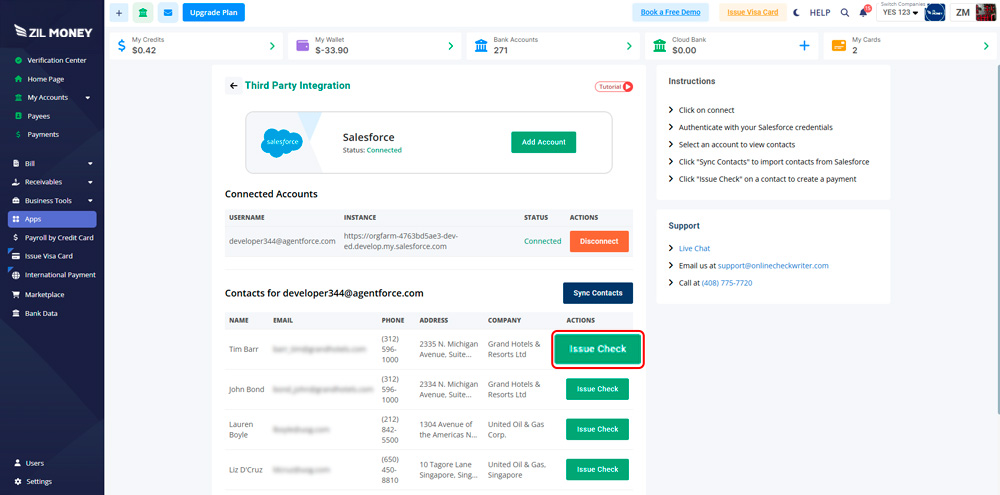Play the Tutorial video button
Screen dimensions: 1000x495
pos(614,87)
